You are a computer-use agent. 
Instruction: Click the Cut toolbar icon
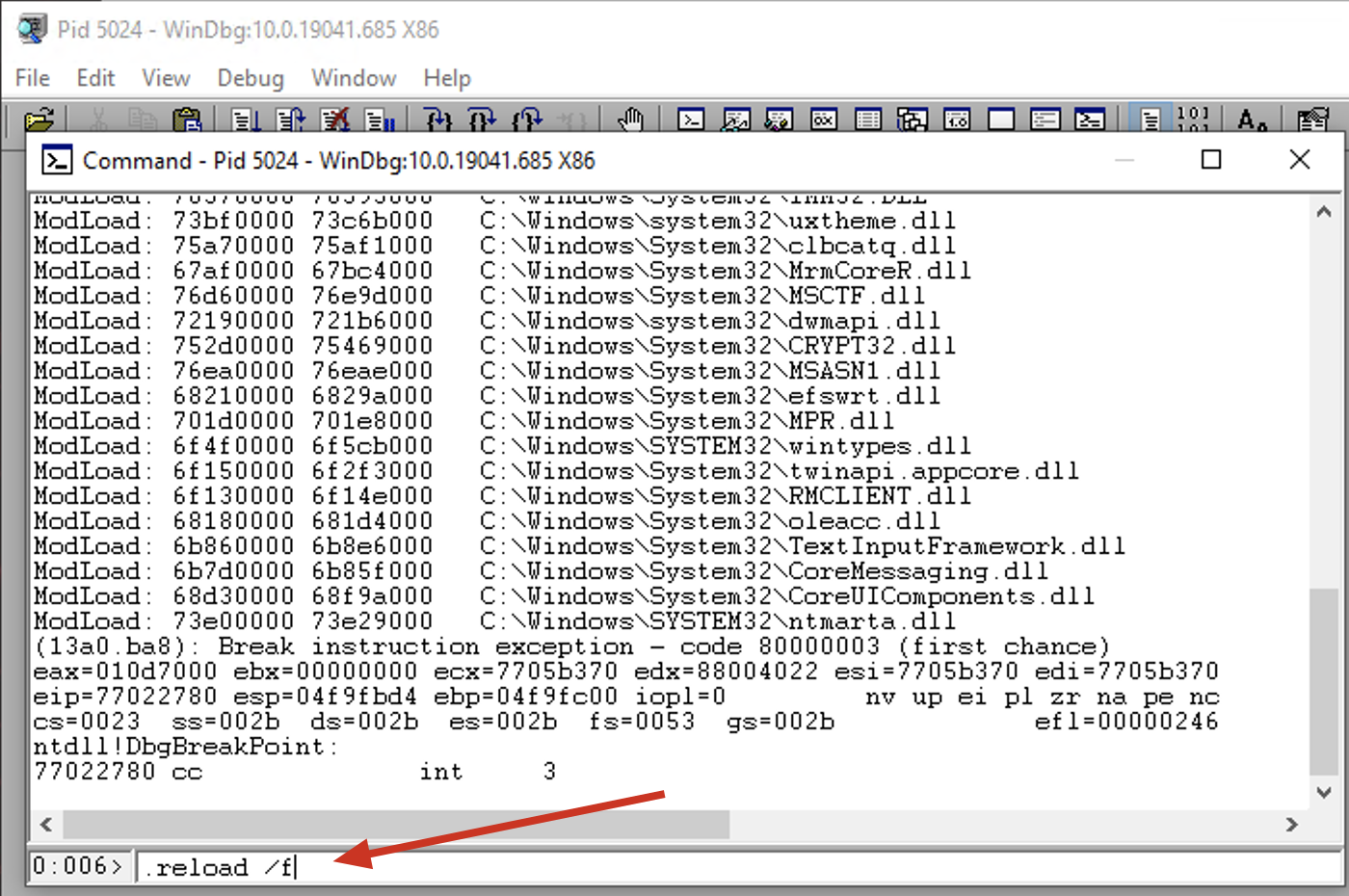click(x=97, y=120)
